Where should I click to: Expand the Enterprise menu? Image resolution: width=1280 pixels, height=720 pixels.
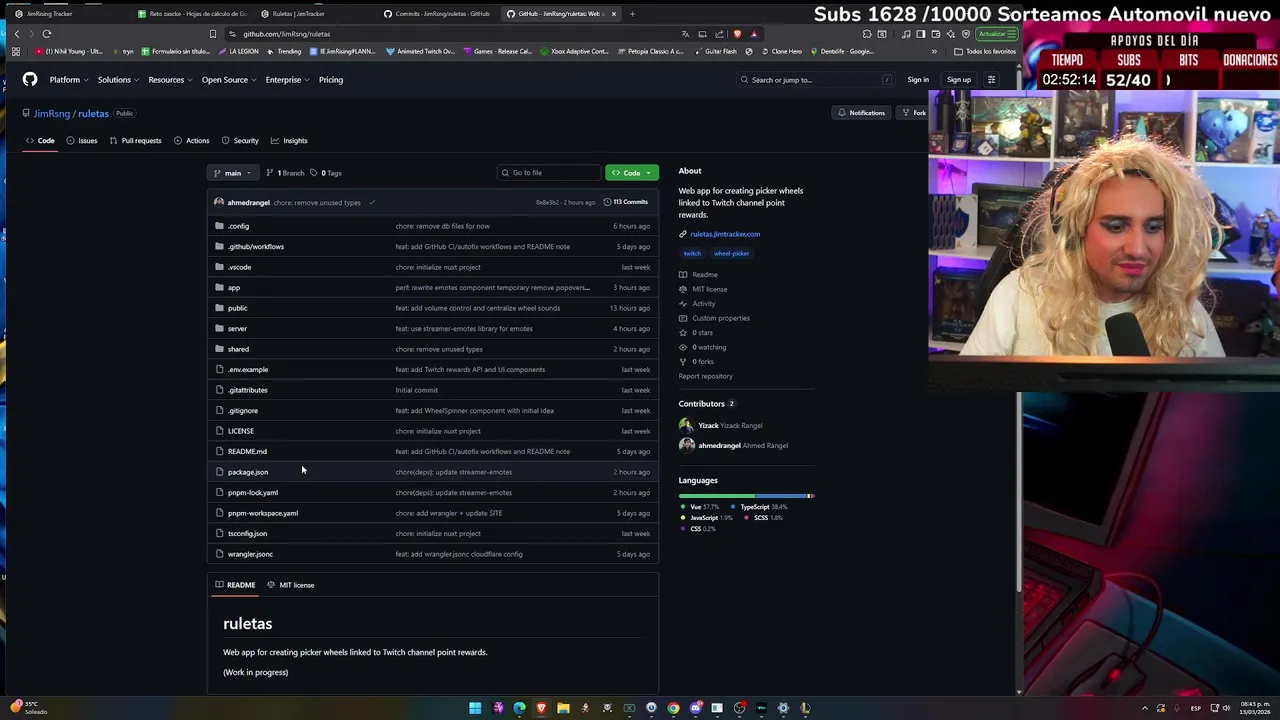pyautogui.click(x=287, y=79)
